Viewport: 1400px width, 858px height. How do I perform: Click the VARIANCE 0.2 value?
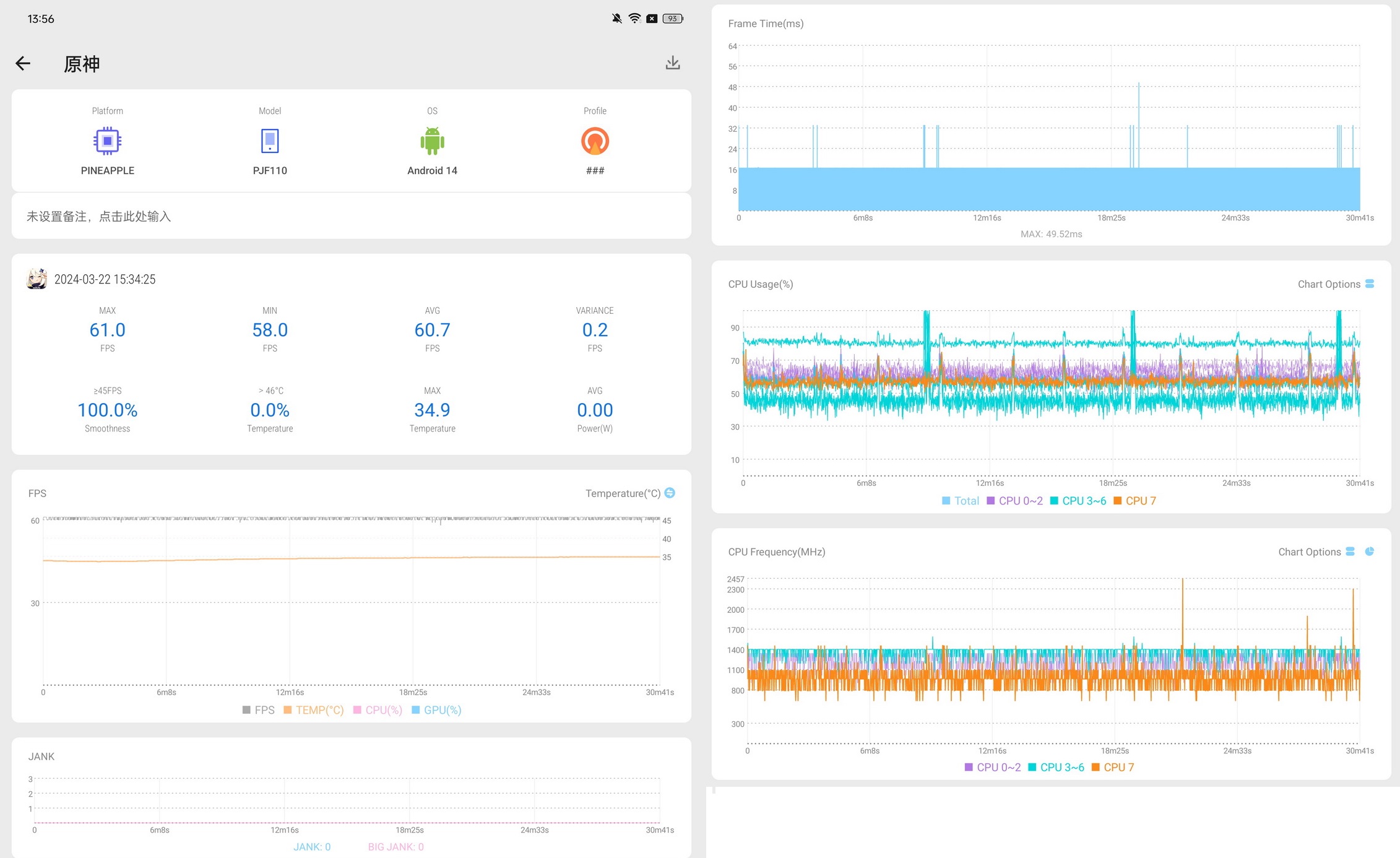pyautogui.click(x=595, y=329)
